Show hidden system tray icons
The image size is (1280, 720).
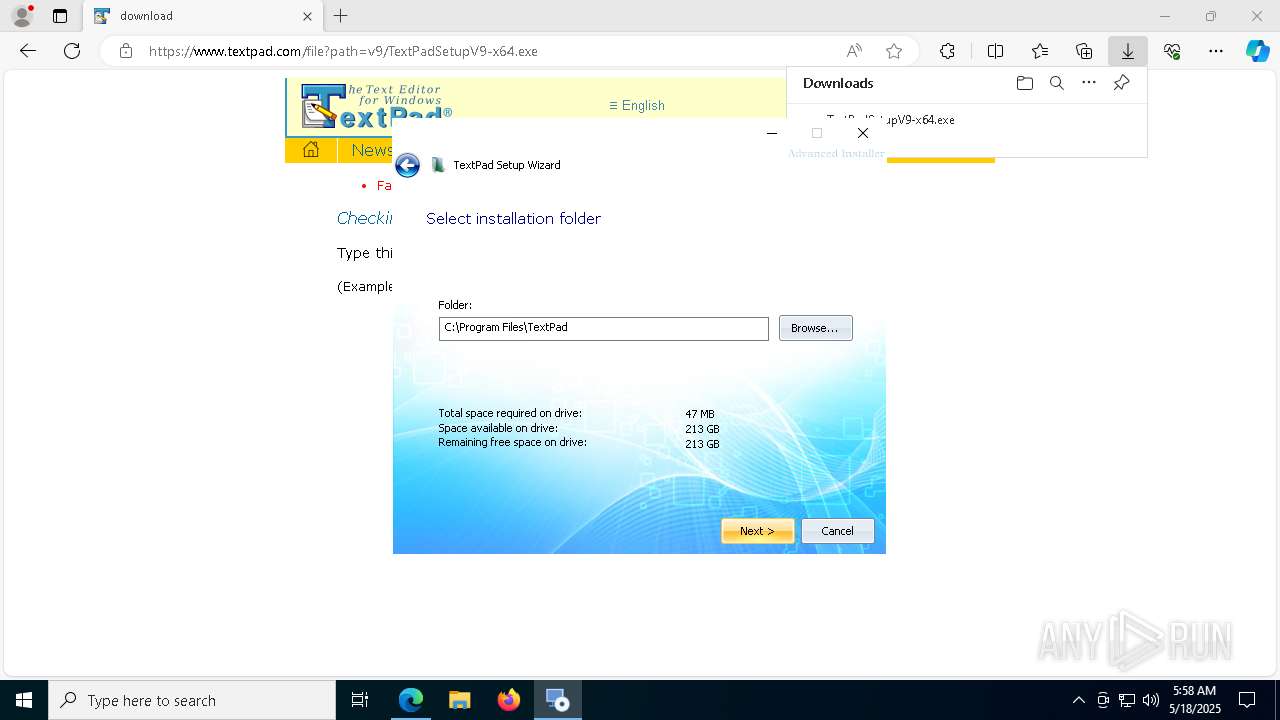point(1078,700)
